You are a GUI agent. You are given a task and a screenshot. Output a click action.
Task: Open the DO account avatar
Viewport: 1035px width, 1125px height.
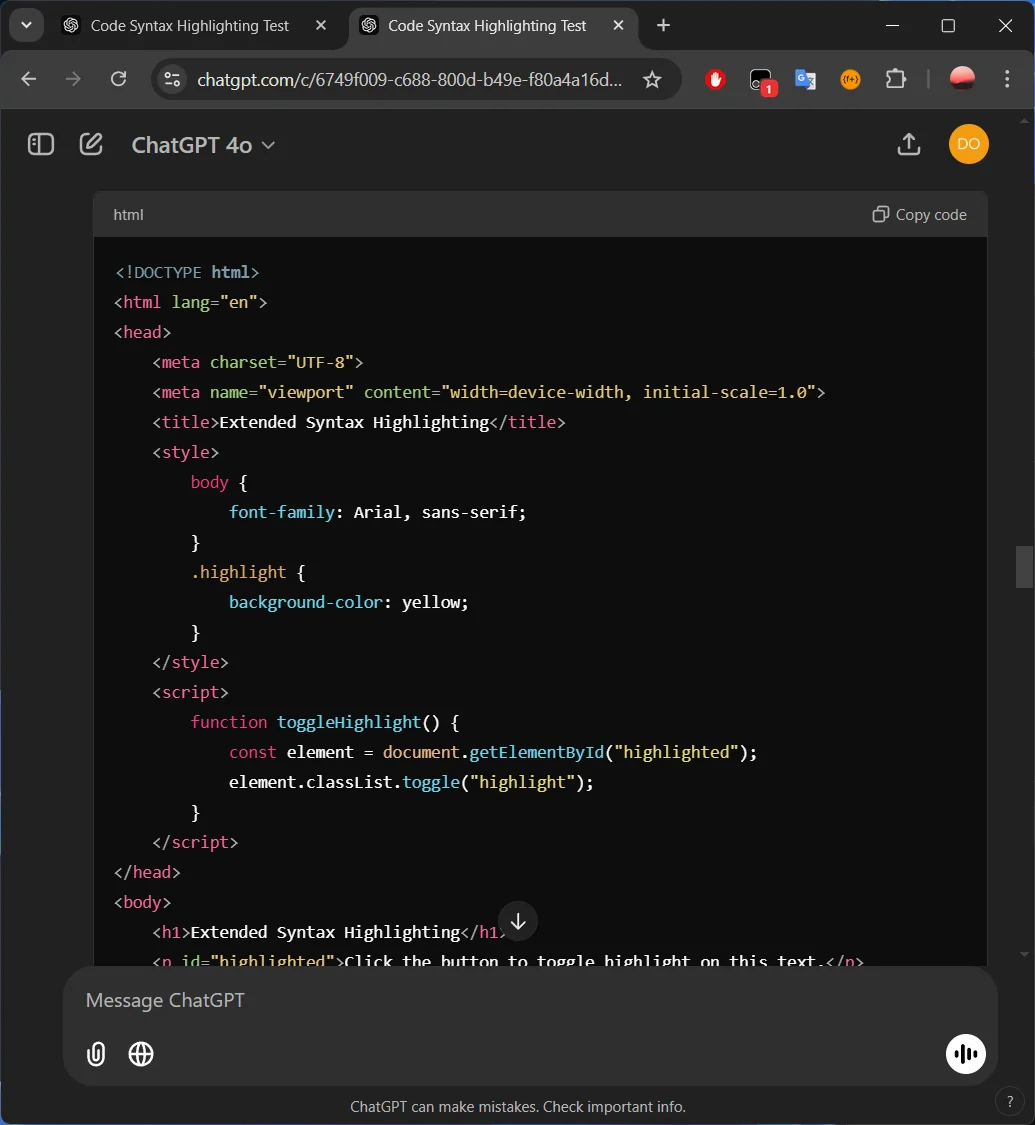click(968, 144)
